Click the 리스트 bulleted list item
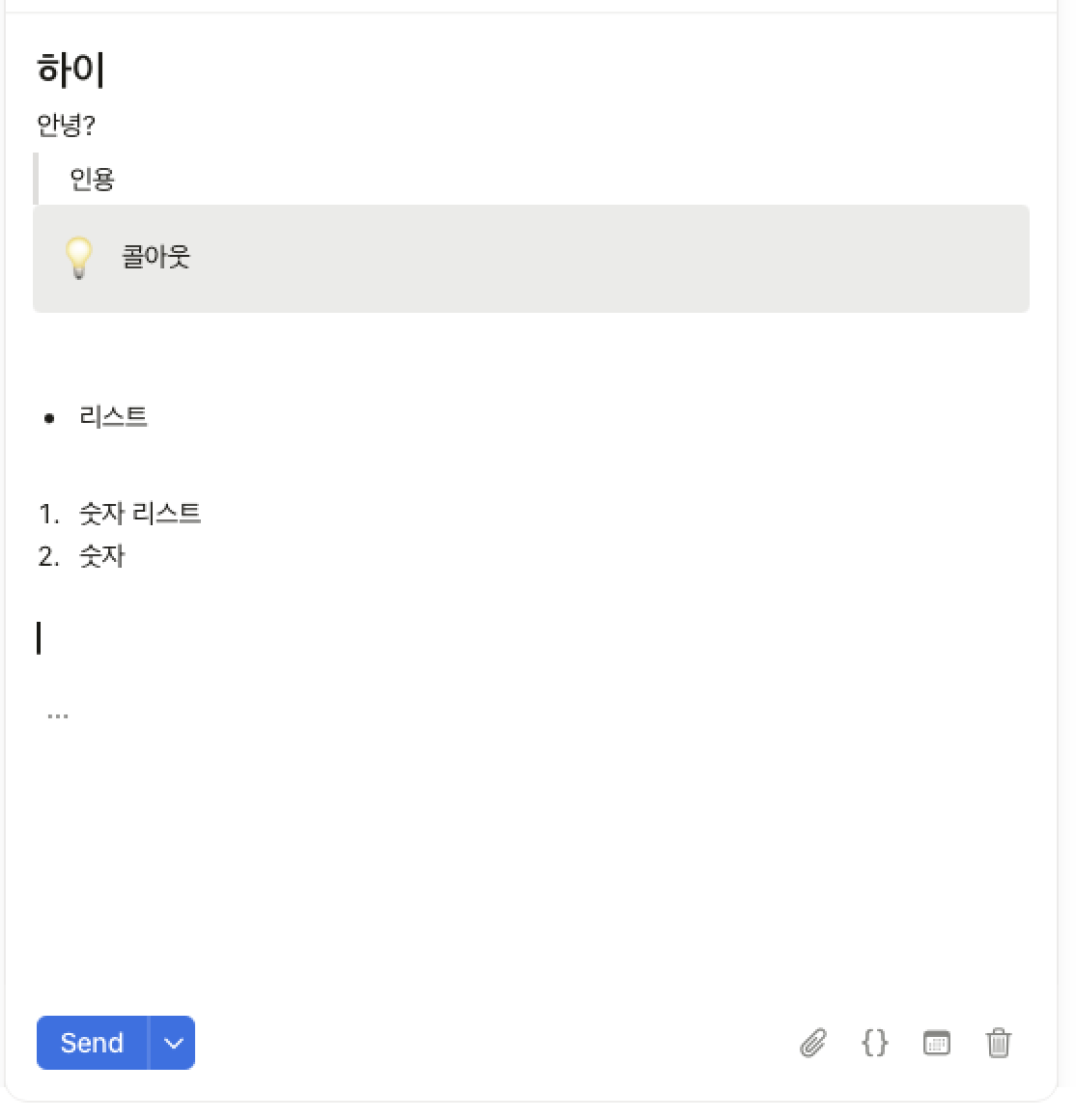The height and width of the screenshot is (1120, 1076). point(113,416)
